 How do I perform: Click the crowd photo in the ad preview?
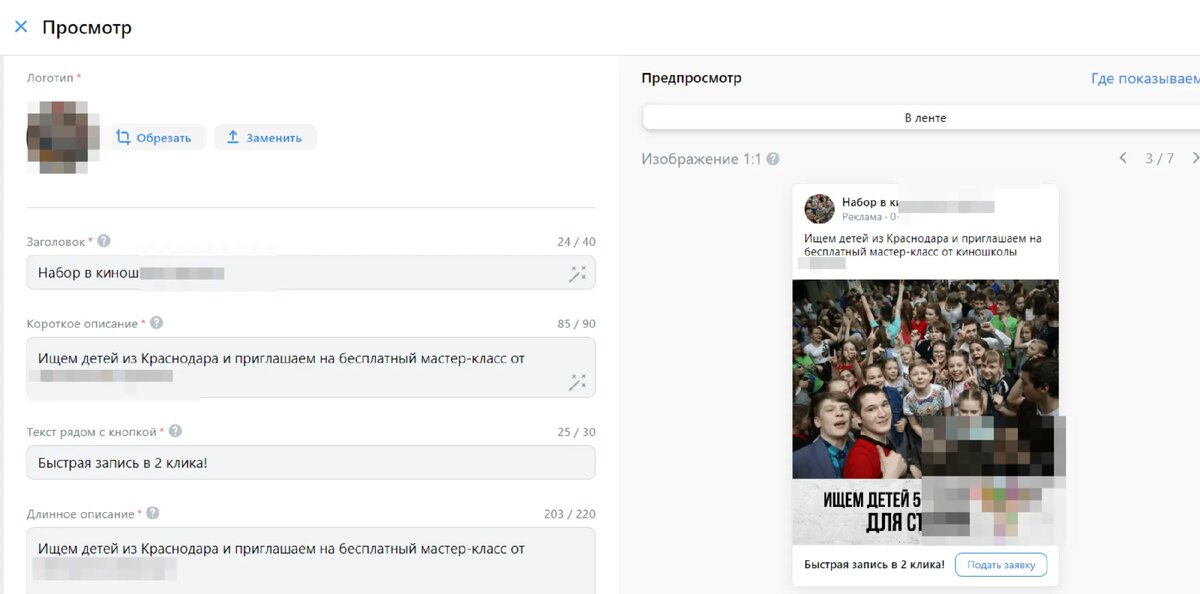pos(925,378)
